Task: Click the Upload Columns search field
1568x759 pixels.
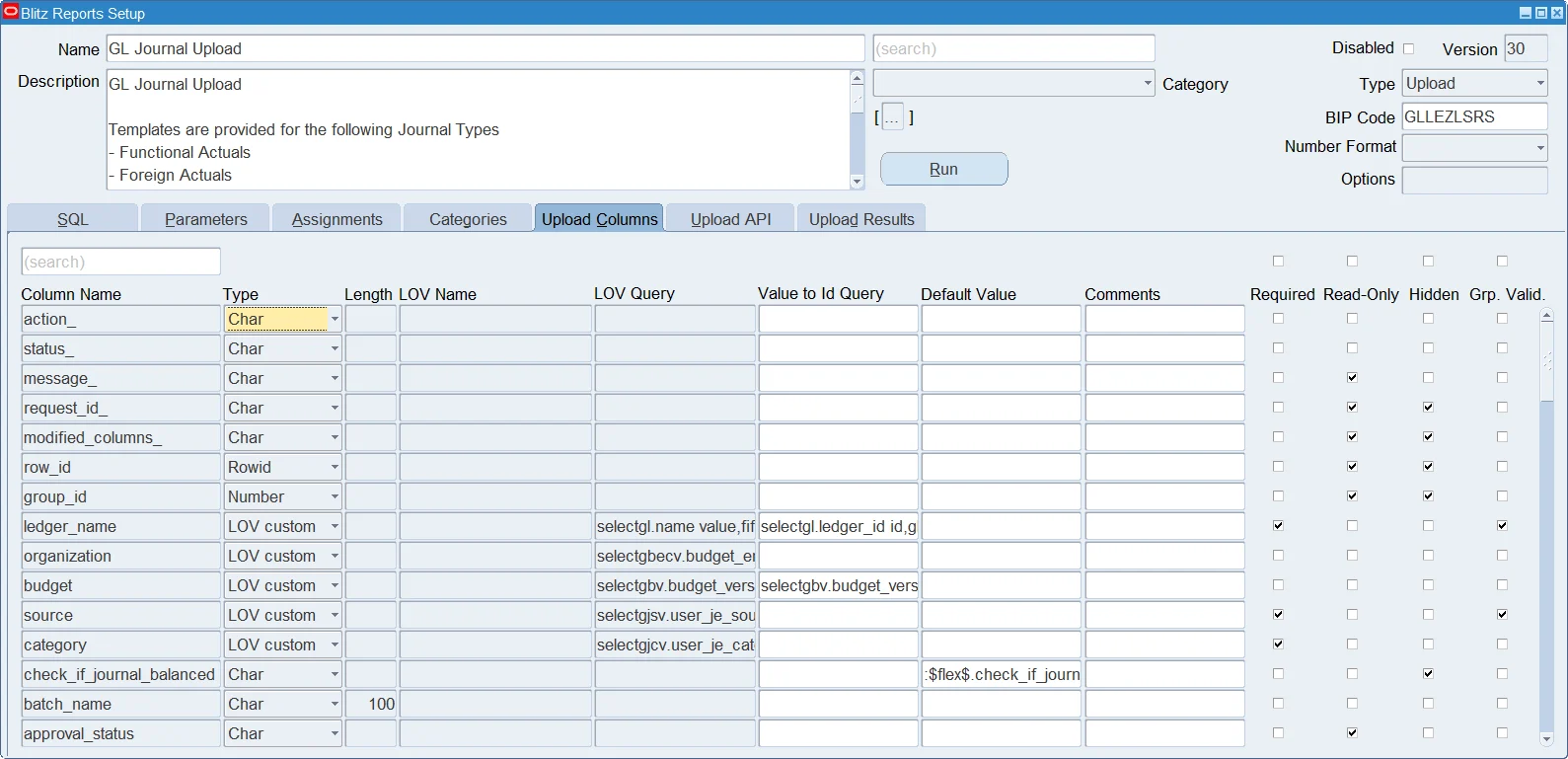Action: (x=120, y=262)
